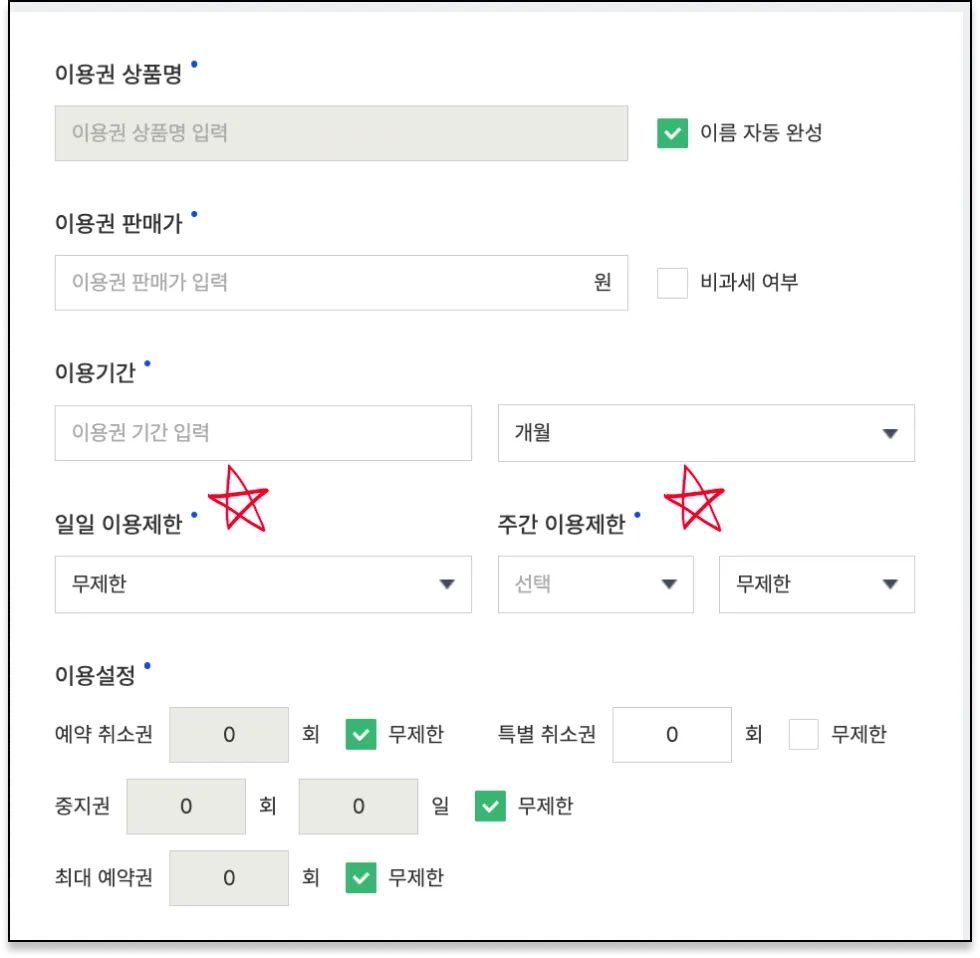Click the 이용권 상품명 input field

point(341,133)
